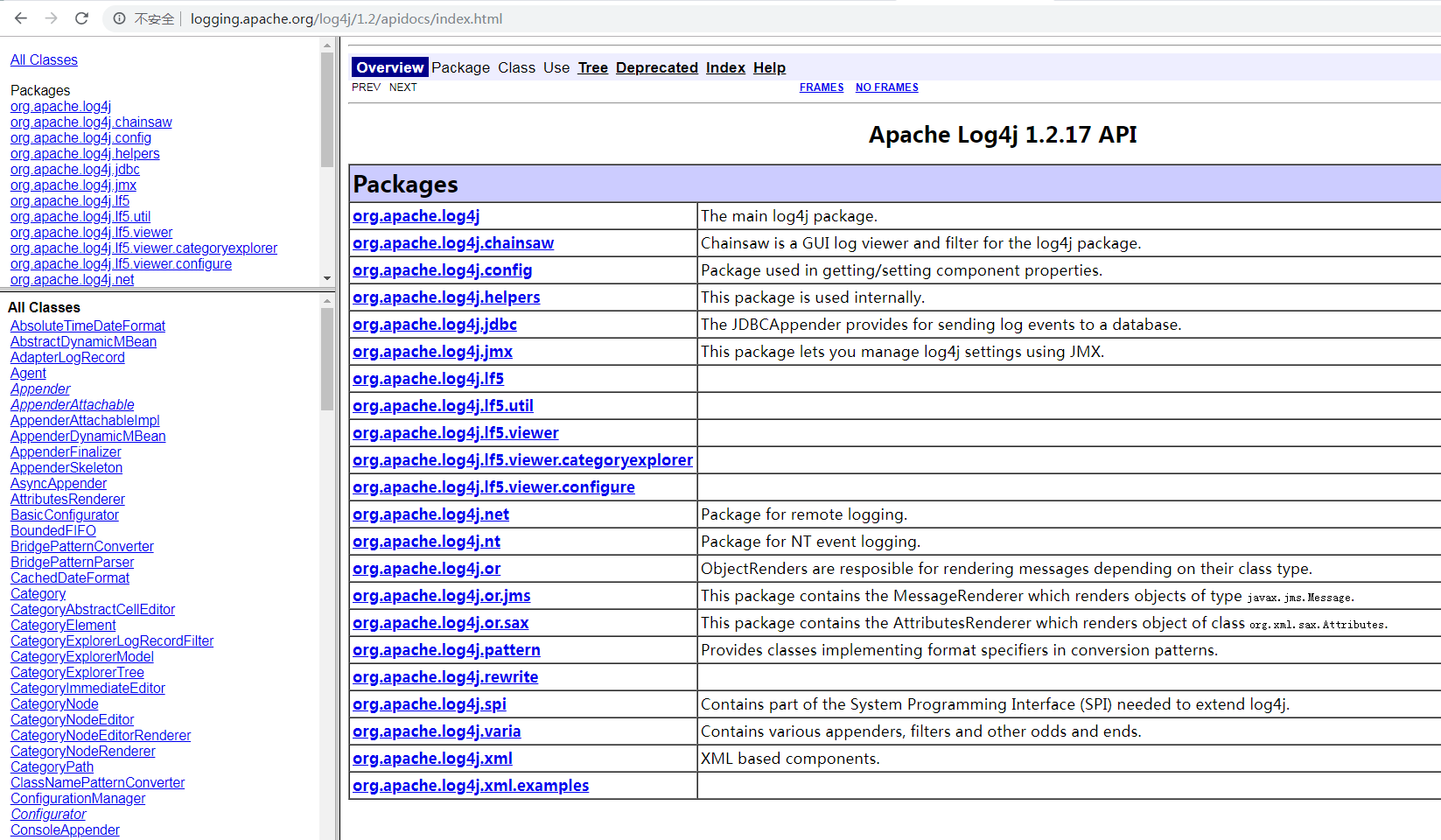Open AdapterLogRecord class

67,358
